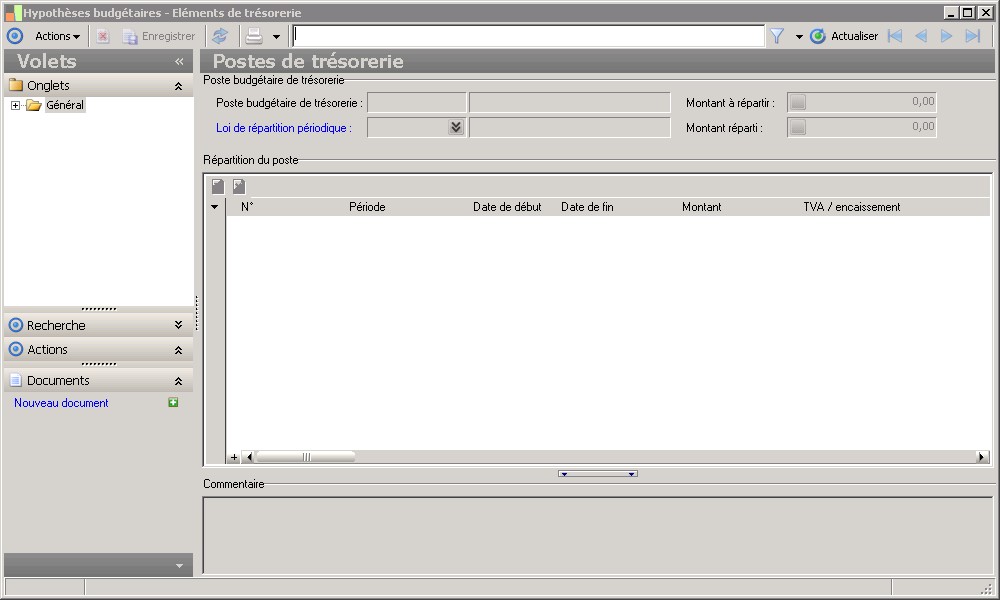The height and width of the screenshot is (600, 1000).
Task: Click the Poste budgétaire code field
Action: (x=416, y=102)
